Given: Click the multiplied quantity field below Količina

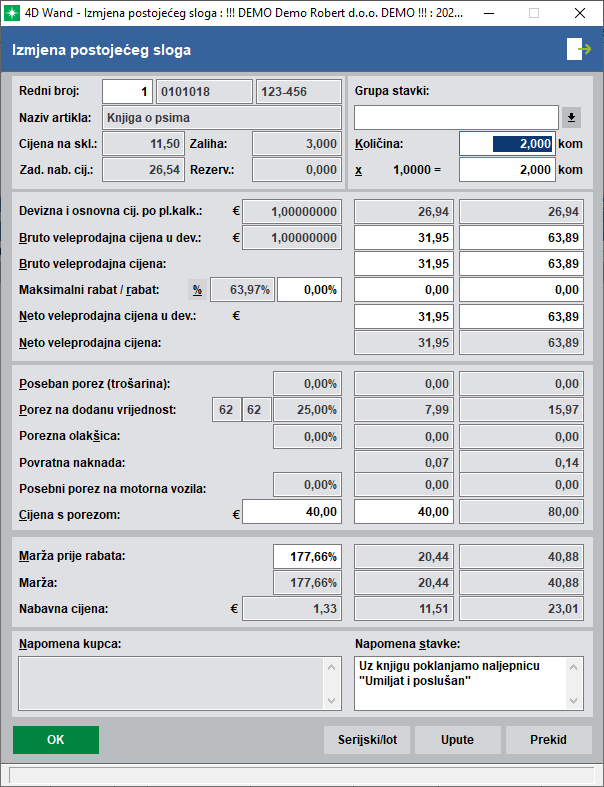Looking at the screenshot, I should tap(507, 170).
